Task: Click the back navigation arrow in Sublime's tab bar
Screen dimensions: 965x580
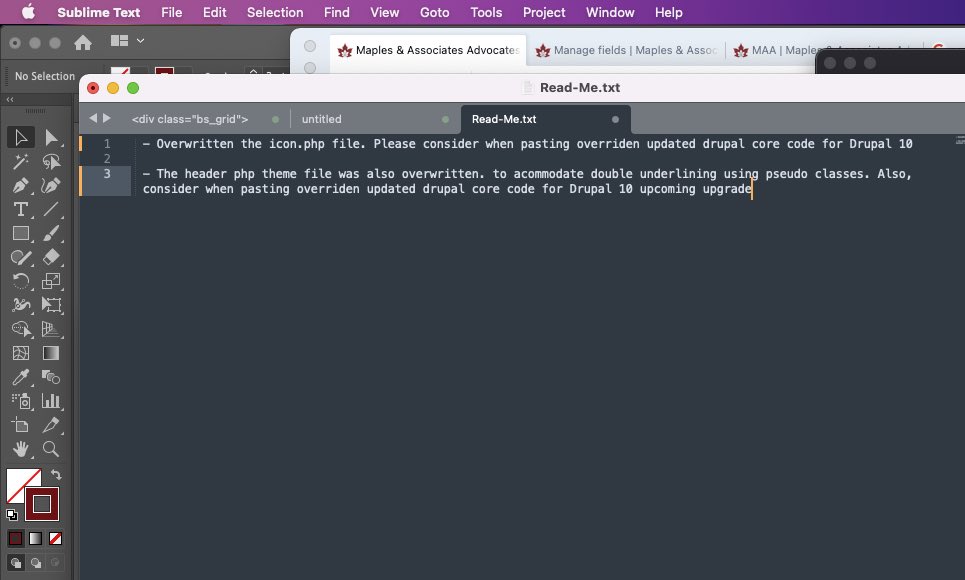Action: pos(93,117)
